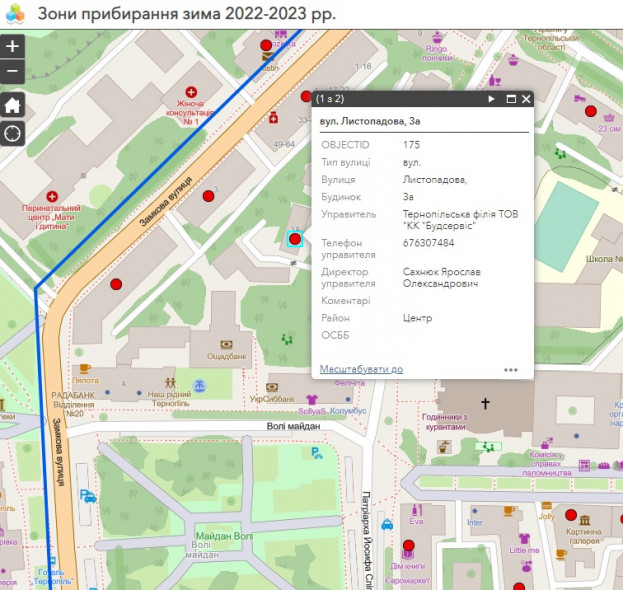Click the 'Масштабувати до' link

tap(361, 369)
